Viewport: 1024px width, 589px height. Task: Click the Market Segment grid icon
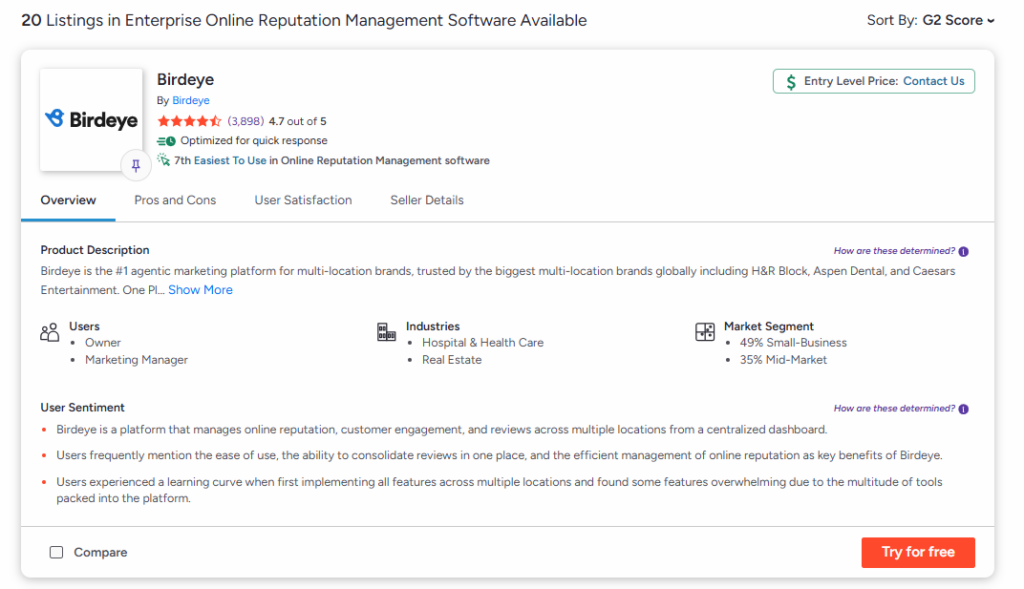tap(705, 332)
